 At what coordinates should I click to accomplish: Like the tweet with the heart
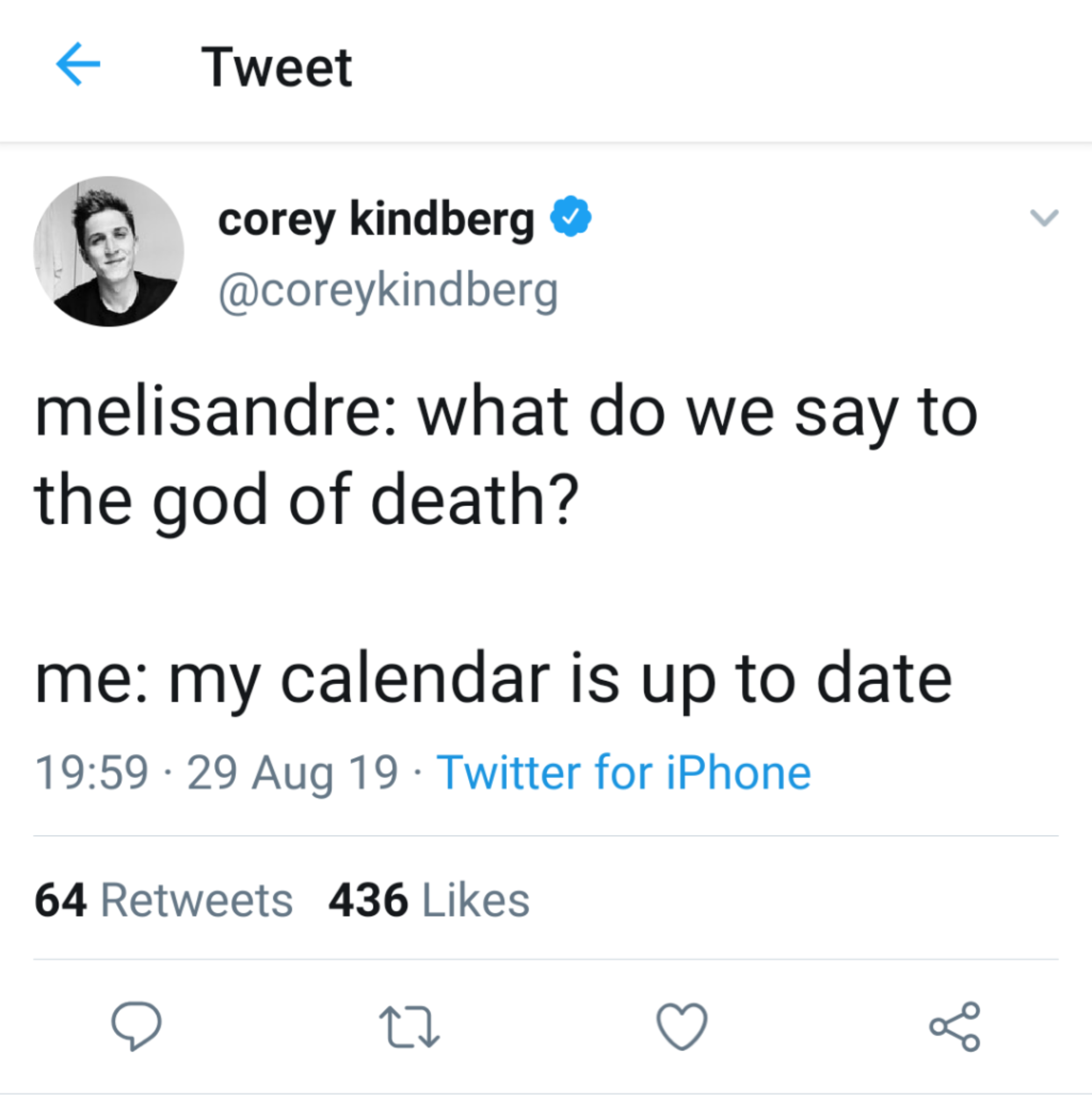[x=682, y=1025]
